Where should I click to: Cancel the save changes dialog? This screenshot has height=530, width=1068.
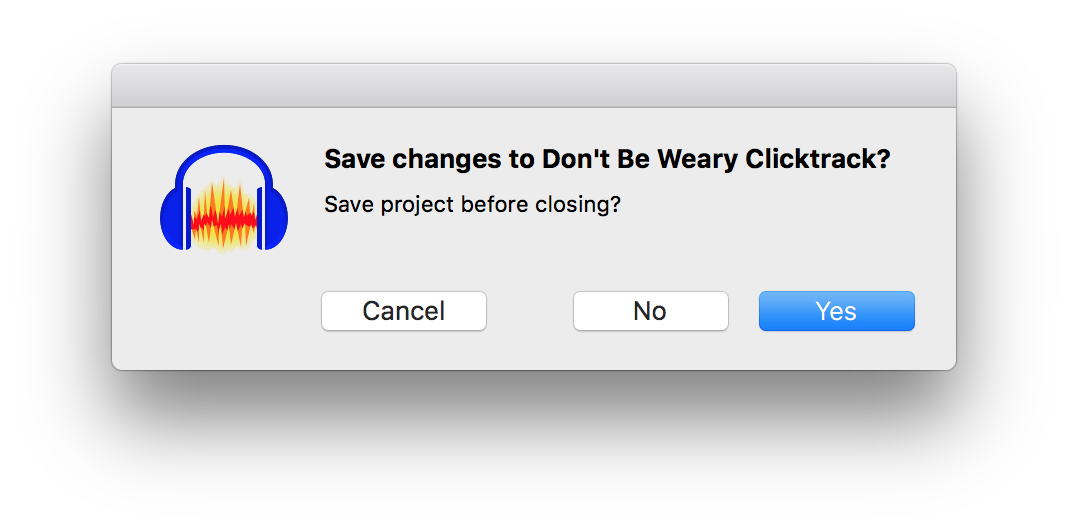point(404,311)
